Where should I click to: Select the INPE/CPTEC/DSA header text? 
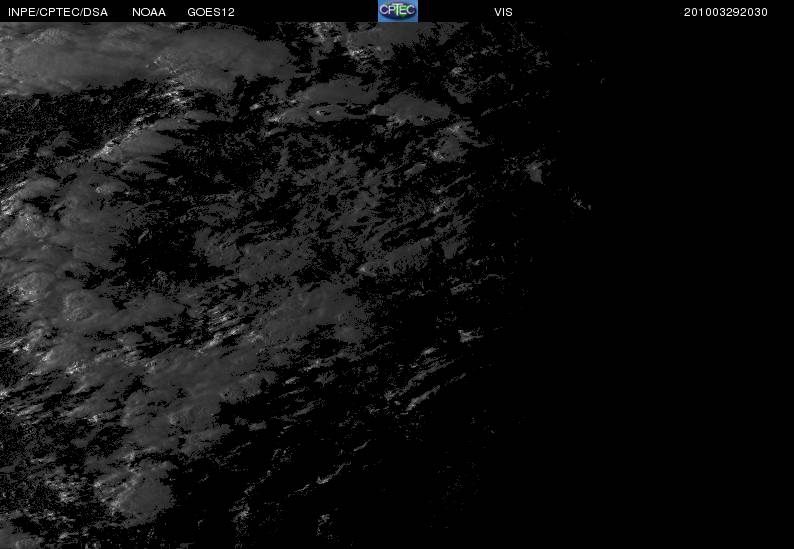point(58,12)
